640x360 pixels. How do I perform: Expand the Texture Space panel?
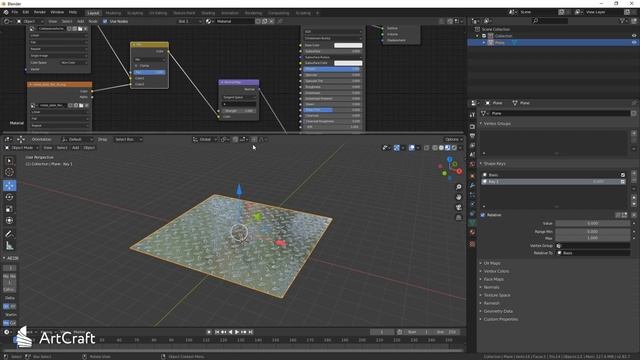pos(497,295)
